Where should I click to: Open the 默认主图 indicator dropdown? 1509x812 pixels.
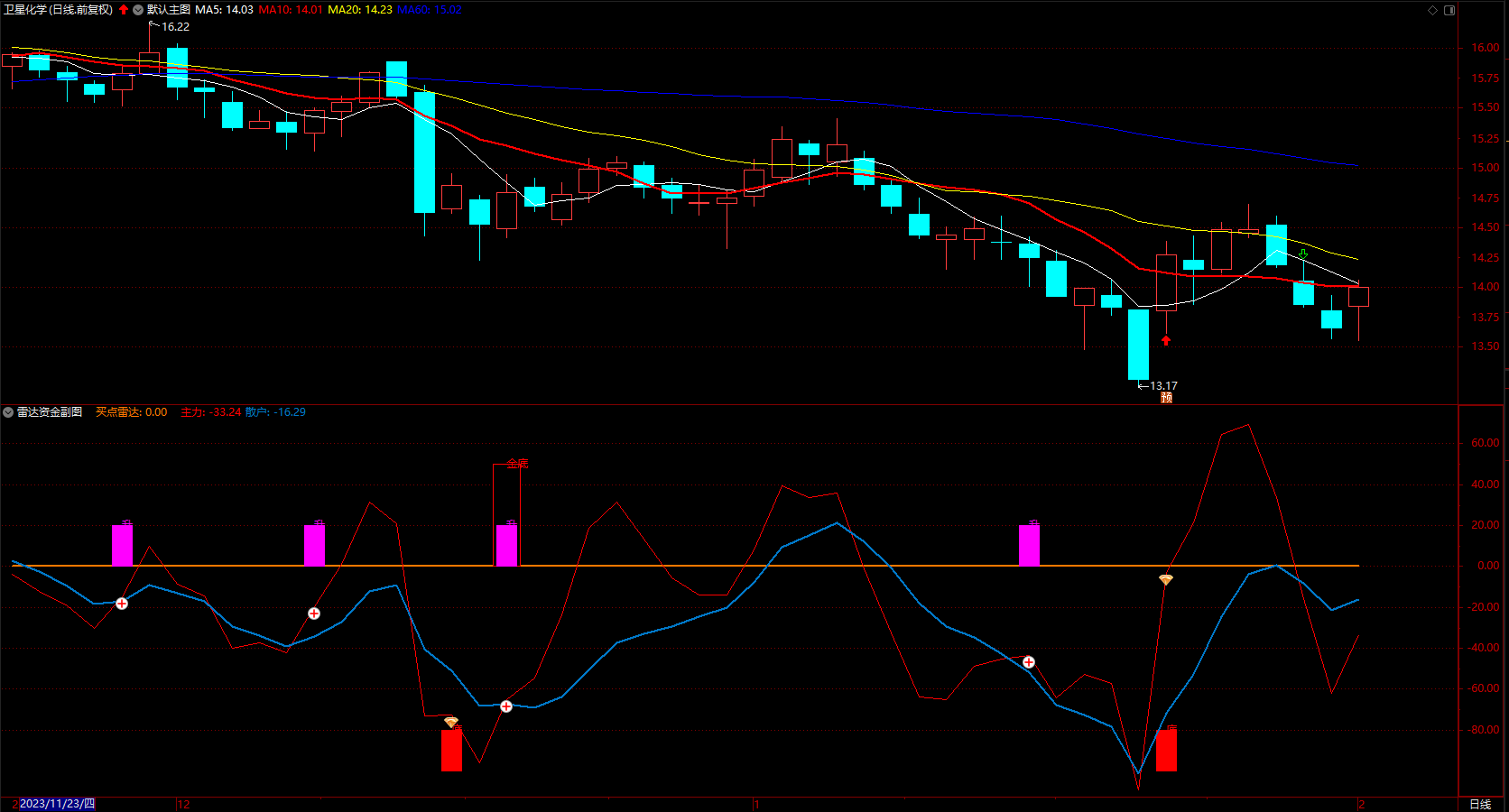(138, 10)
